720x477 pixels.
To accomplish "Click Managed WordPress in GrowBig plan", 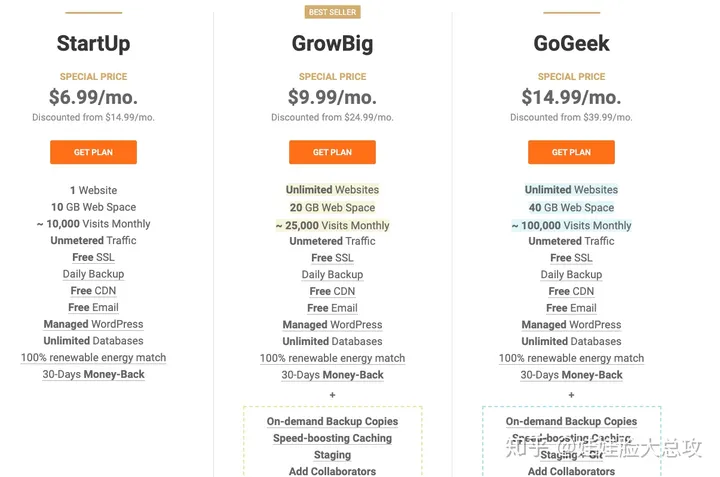I will click(x=332, y=325).
